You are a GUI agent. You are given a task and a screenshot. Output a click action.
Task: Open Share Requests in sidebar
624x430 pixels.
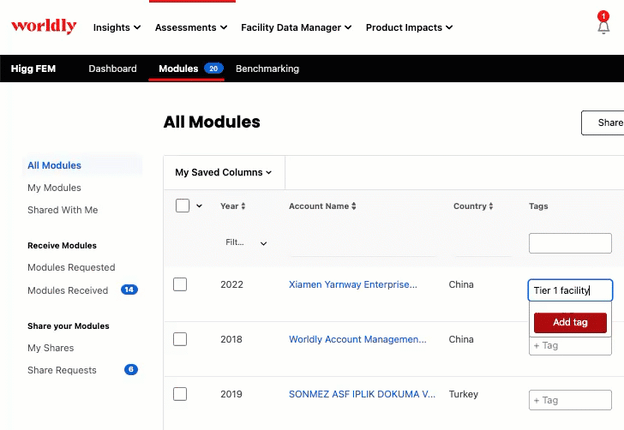[62, 370]
